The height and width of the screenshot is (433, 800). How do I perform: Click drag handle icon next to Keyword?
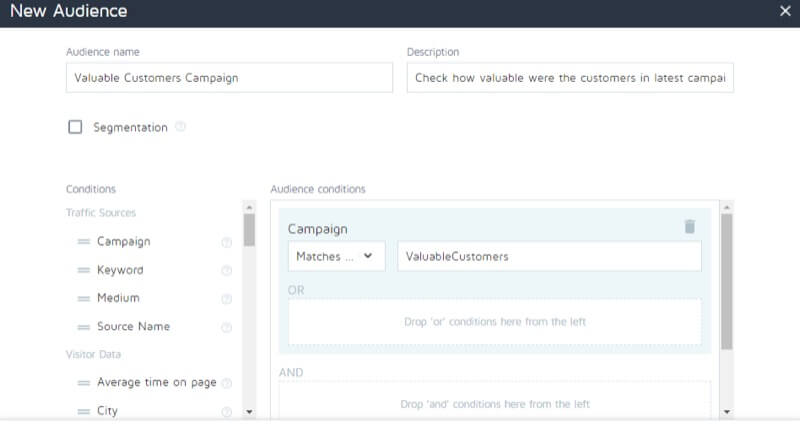tap(83, 270)
